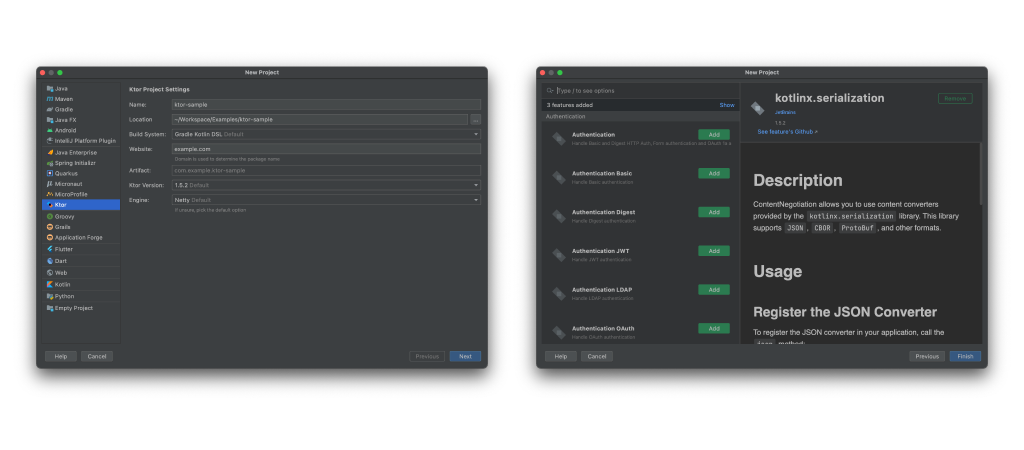Select Web project icon
This screenshot has height=450, width=1024.
coord(50,273)
